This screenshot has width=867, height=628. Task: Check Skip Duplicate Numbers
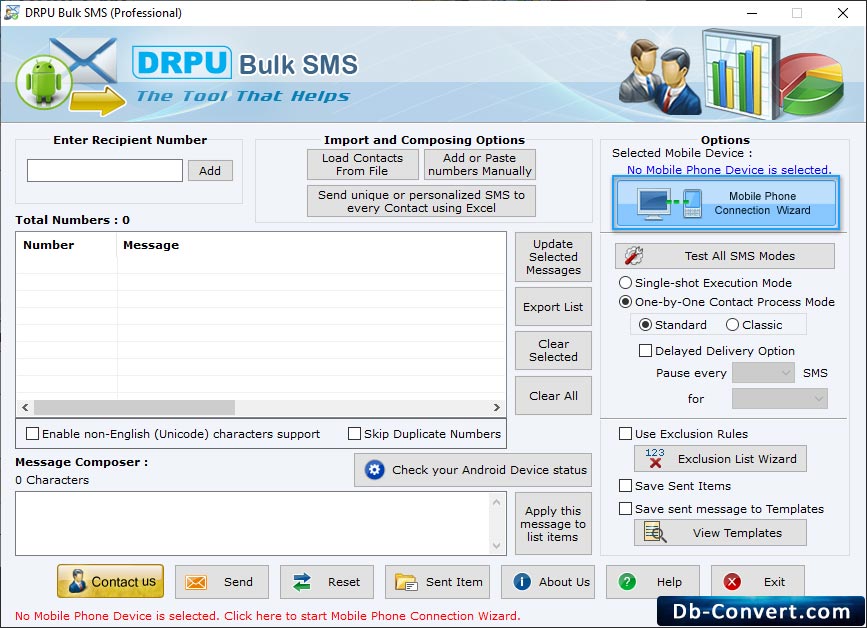pos(354,434)
